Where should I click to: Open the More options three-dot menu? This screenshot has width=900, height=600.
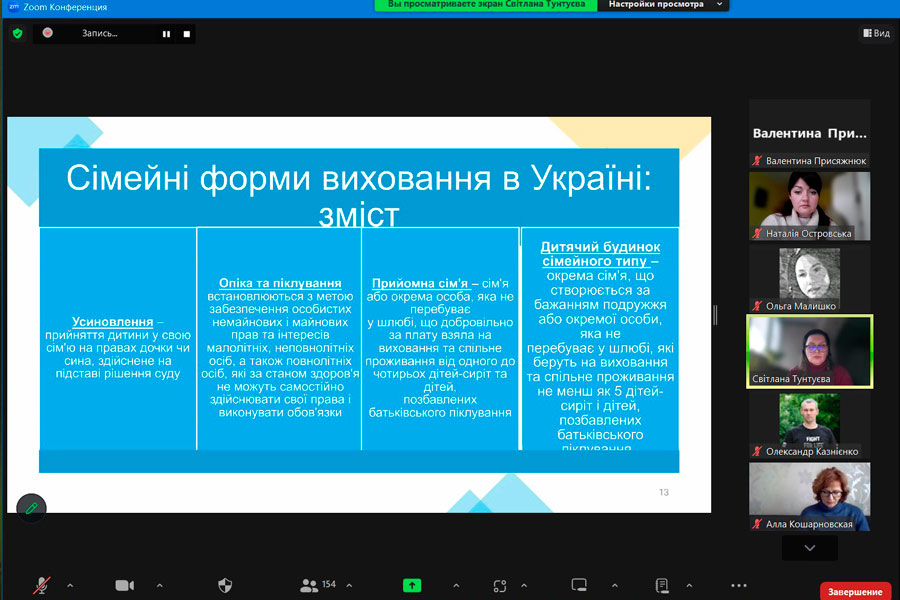pyautogui.click(x=739, y=585)
